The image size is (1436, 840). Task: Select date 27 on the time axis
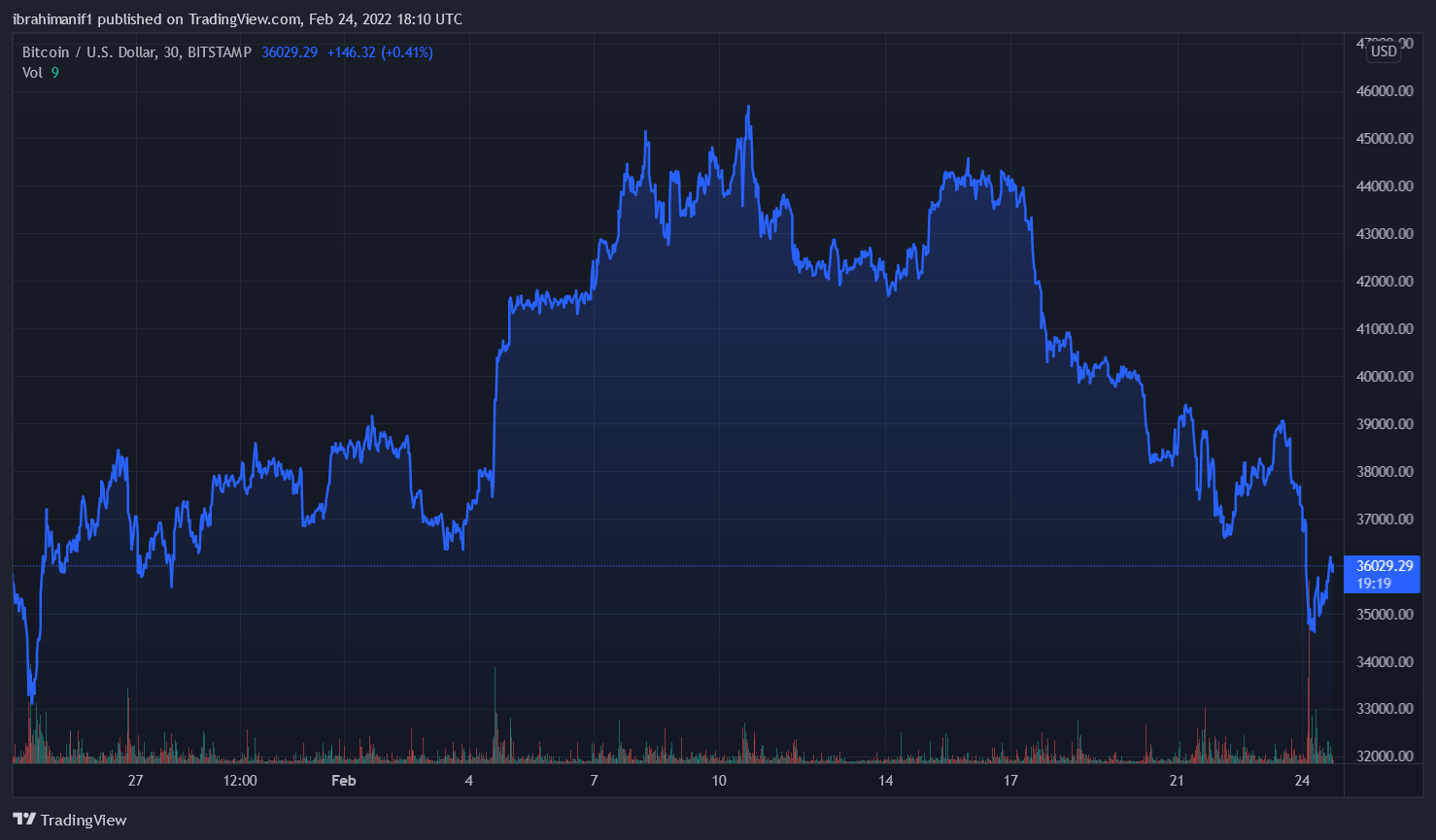coord(135,781)
